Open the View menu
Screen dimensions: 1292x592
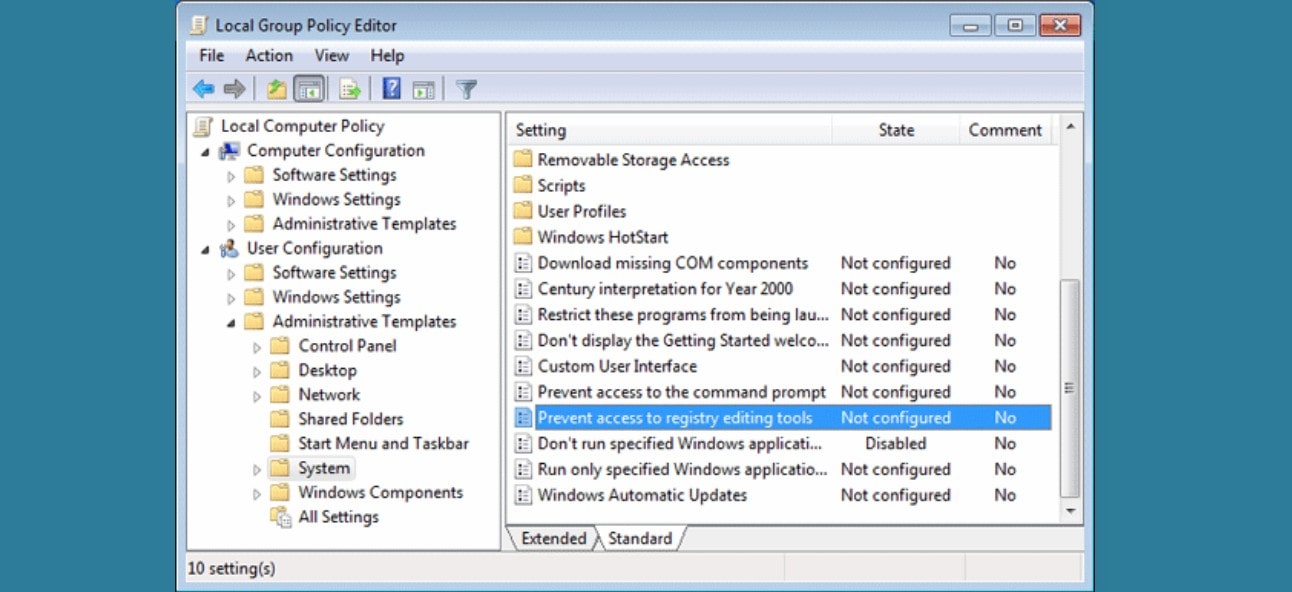331,56
